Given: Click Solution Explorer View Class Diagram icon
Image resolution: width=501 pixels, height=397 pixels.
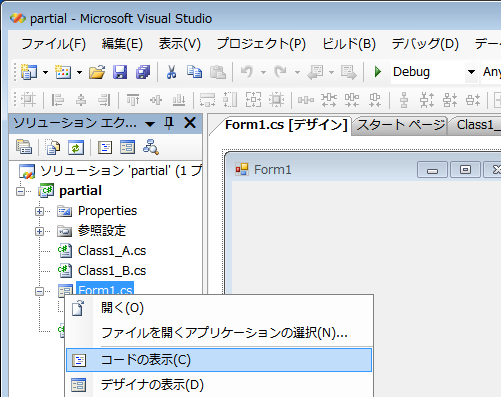Looking at the screenshot, I should tap(151, 147).
